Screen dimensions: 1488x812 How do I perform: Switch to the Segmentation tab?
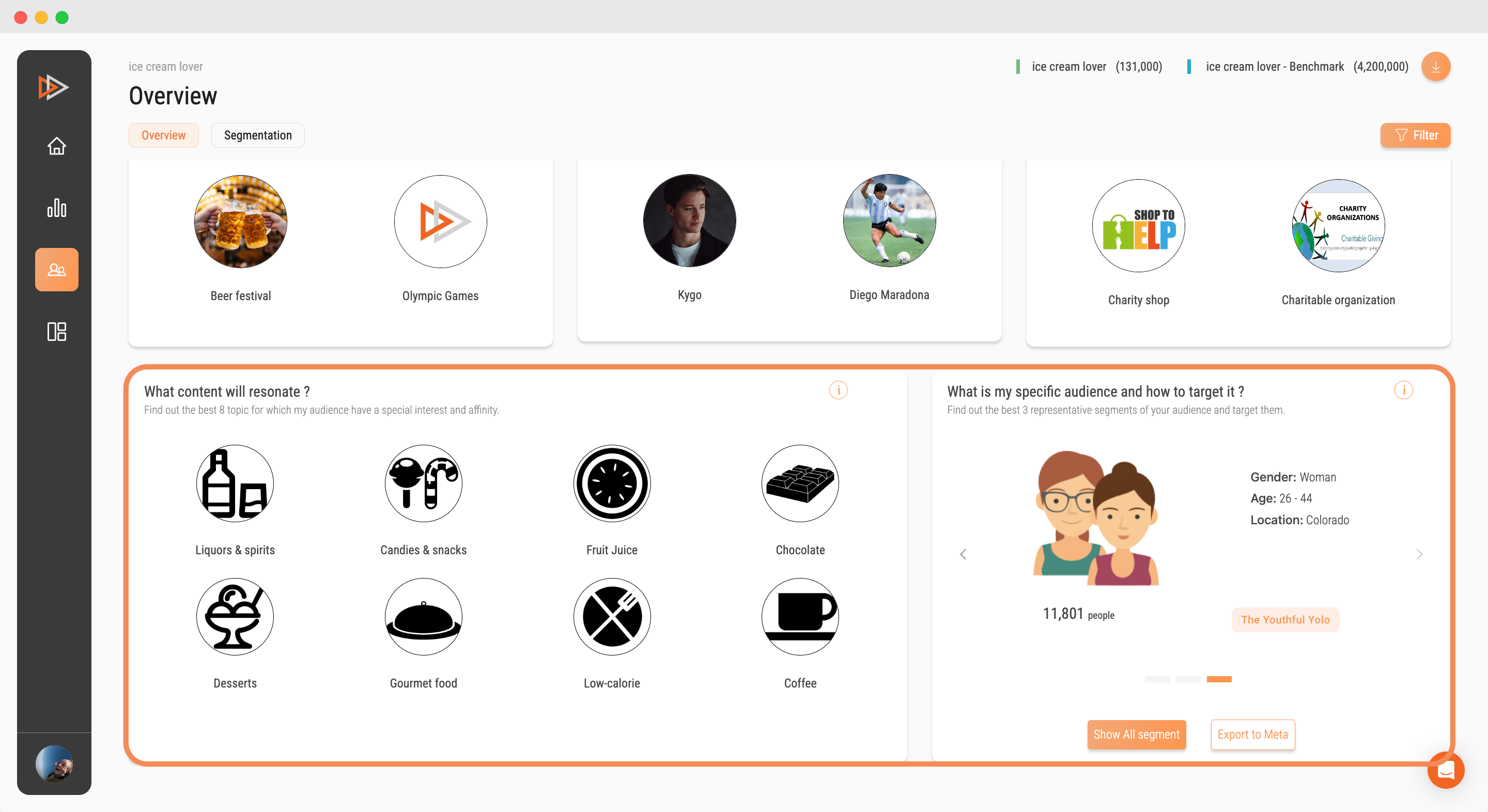coord(258,135)
